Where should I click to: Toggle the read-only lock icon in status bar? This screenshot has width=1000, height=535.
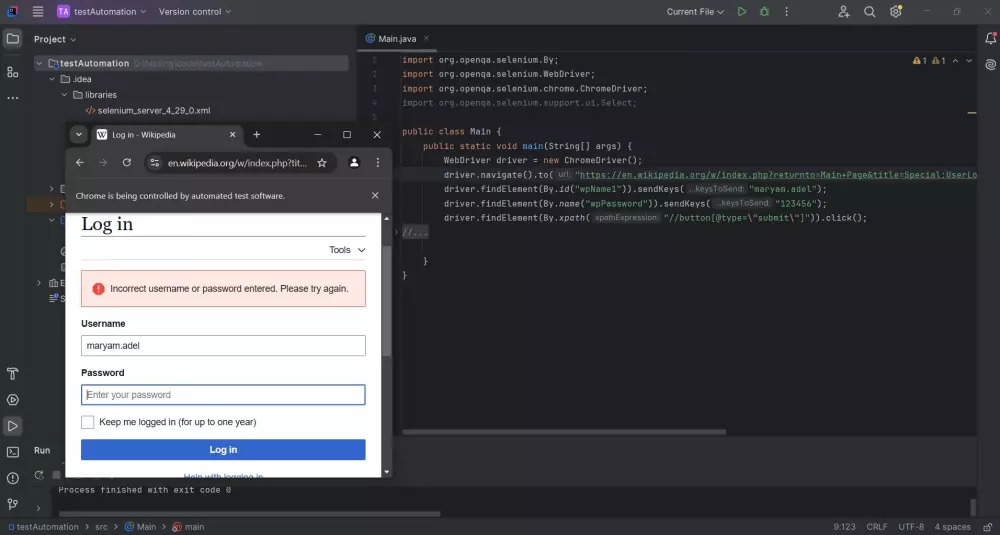[x=988, y=527]
